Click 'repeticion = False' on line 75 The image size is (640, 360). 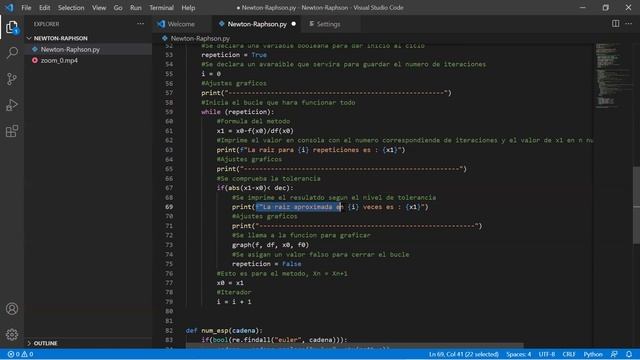point(267,264)
